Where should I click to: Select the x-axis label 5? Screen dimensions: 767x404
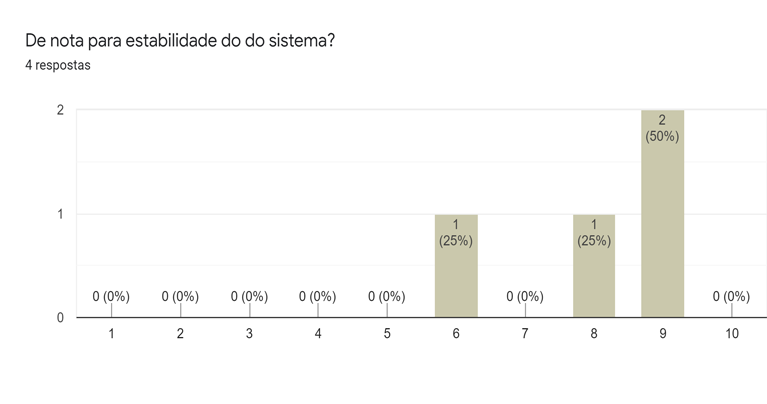point(387,334)
